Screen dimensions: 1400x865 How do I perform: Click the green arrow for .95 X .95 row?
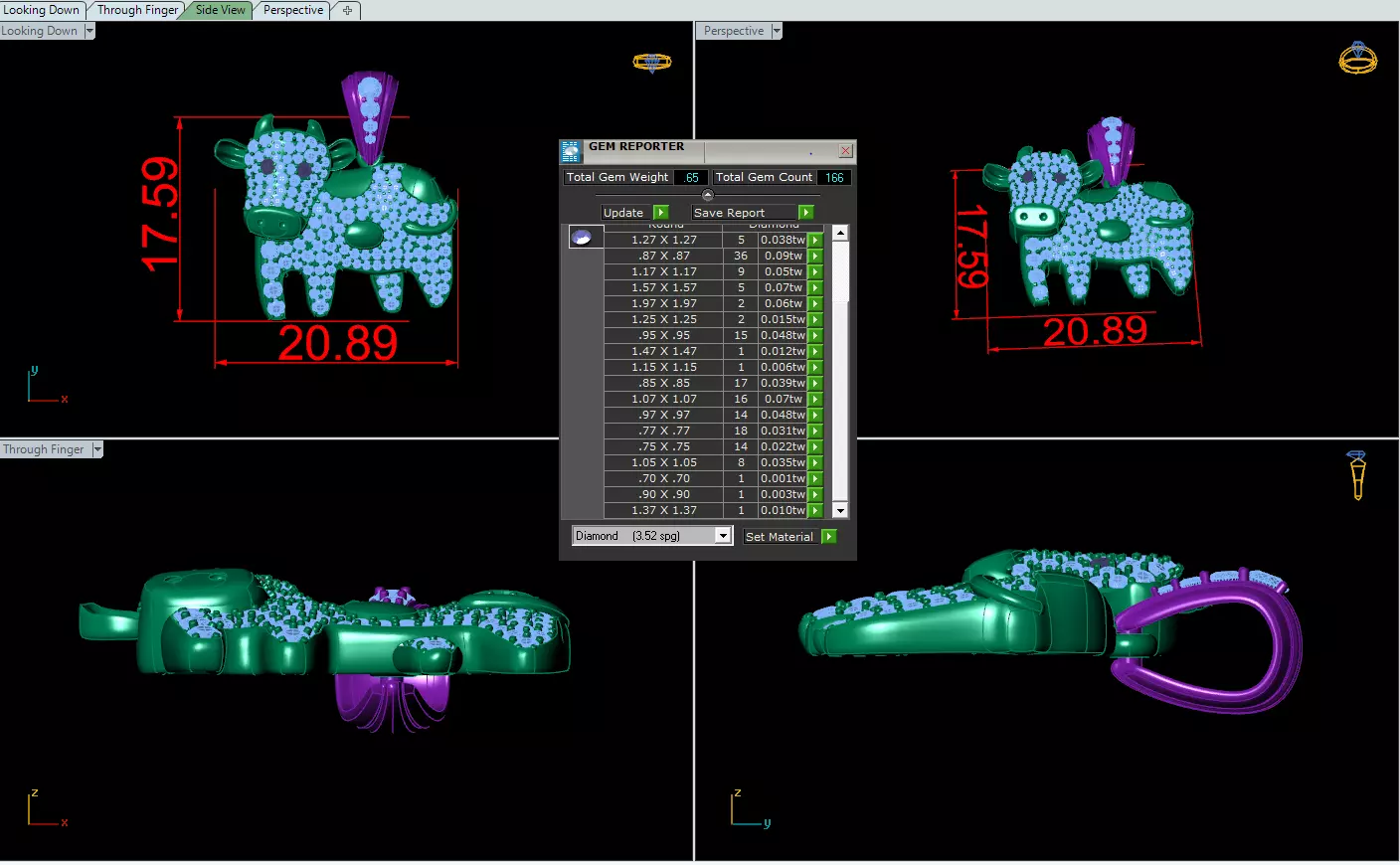point(815,335)
